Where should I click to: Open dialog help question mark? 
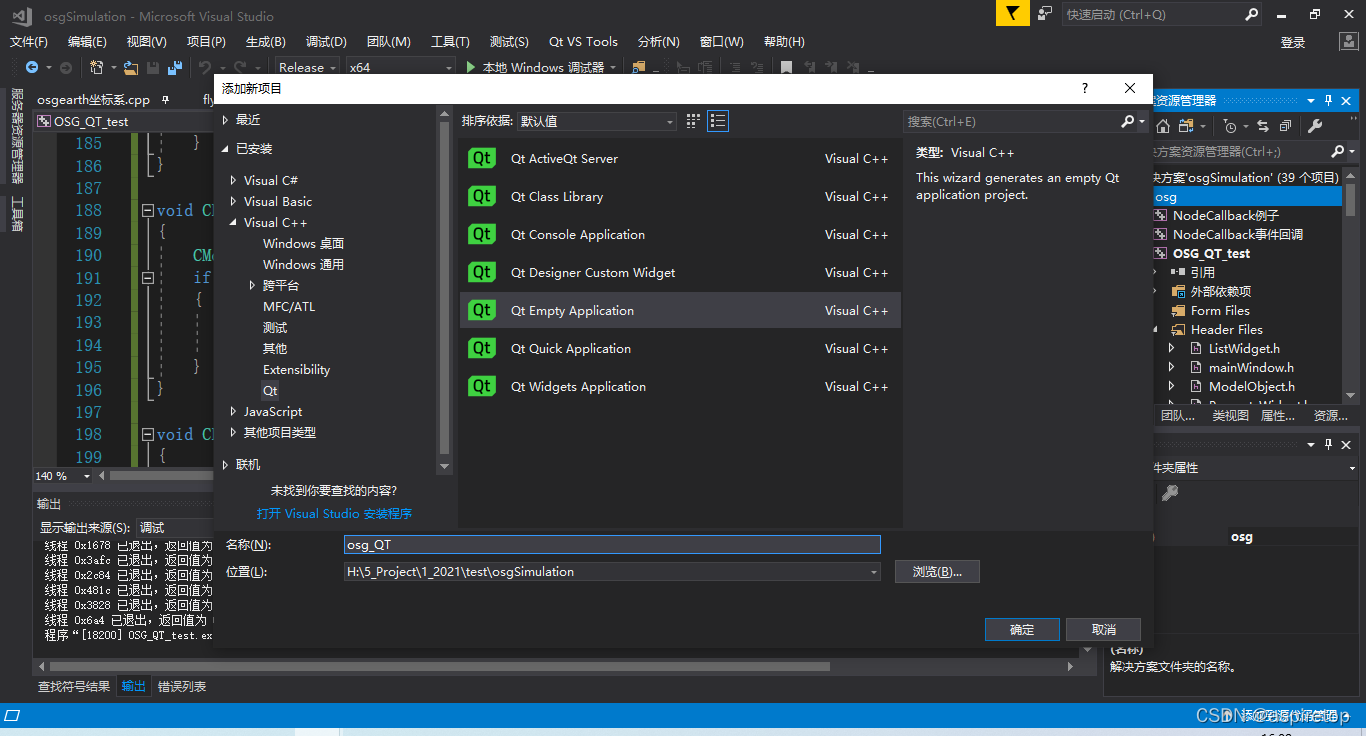coord(1085,88)
